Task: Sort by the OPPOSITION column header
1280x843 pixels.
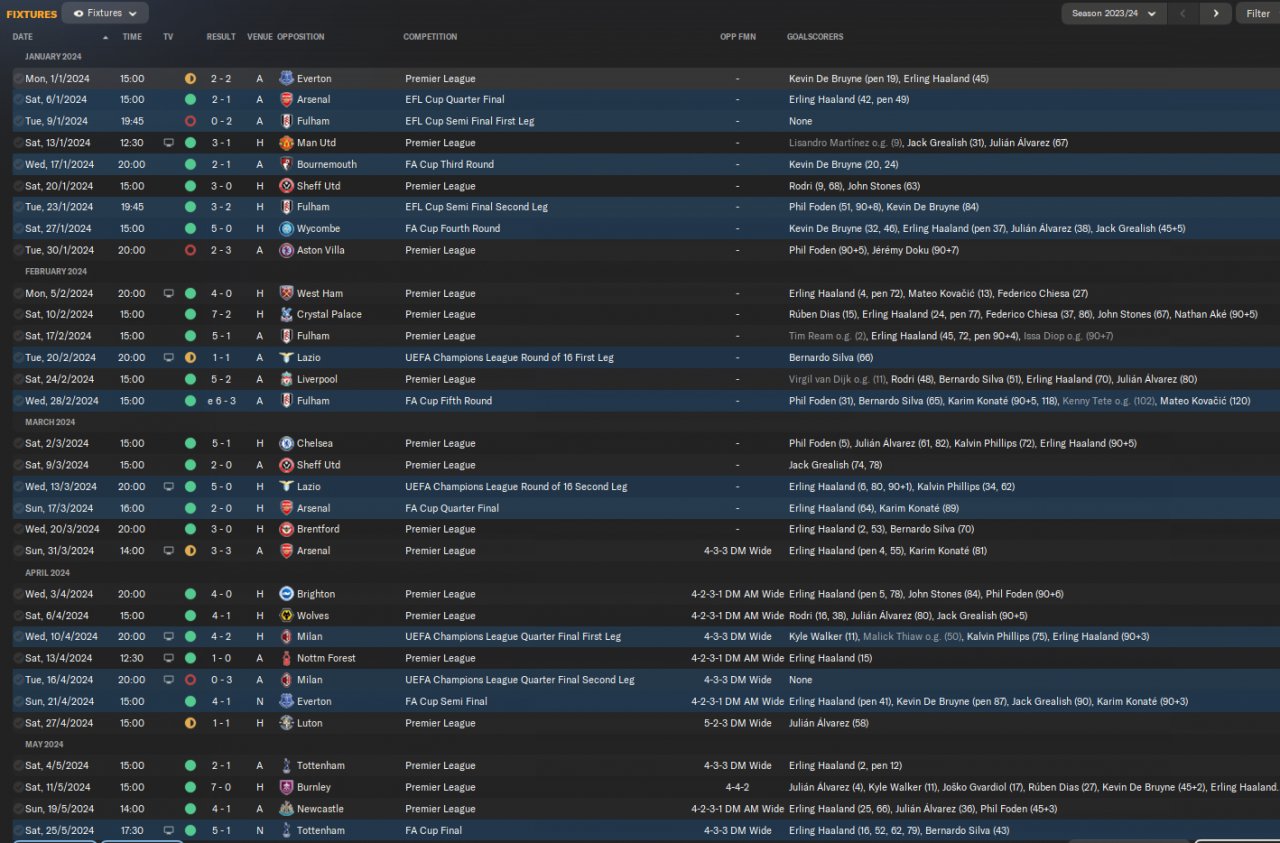Action: (x=300, y=37)
